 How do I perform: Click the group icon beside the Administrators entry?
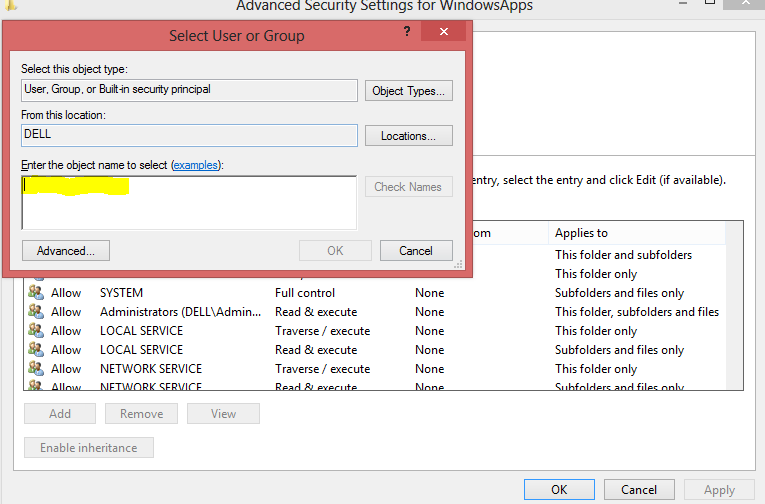[x=36, y=312]
